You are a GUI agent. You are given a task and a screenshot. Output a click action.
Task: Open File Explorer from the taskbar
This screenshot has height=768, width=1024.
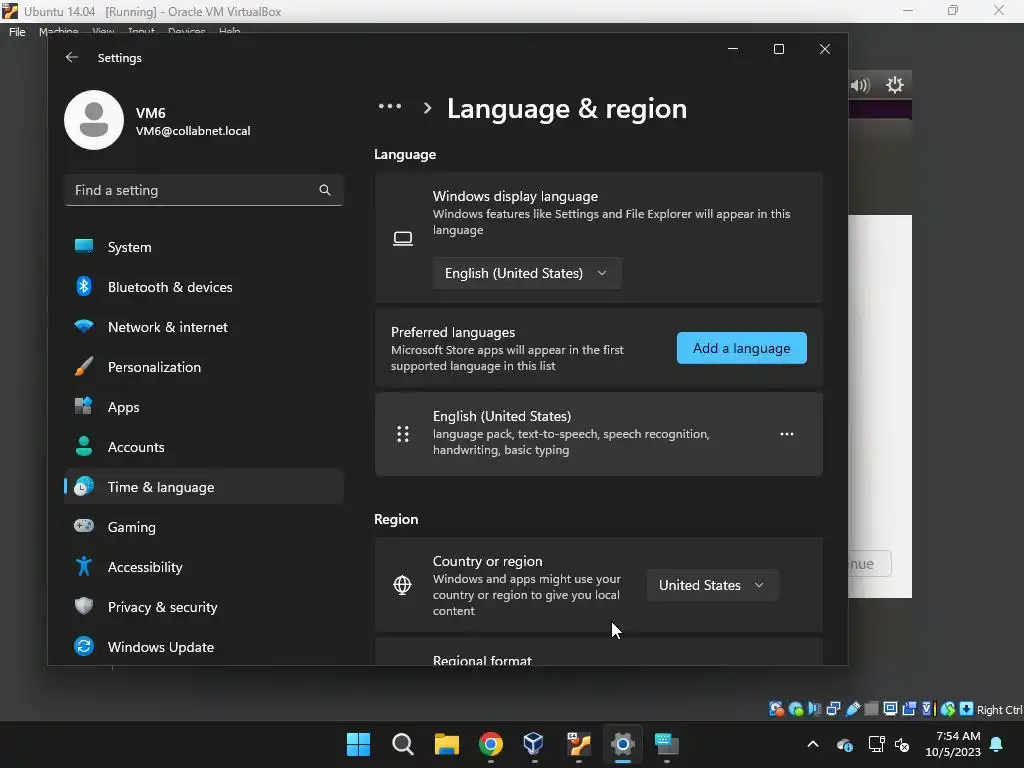point(447,744)
